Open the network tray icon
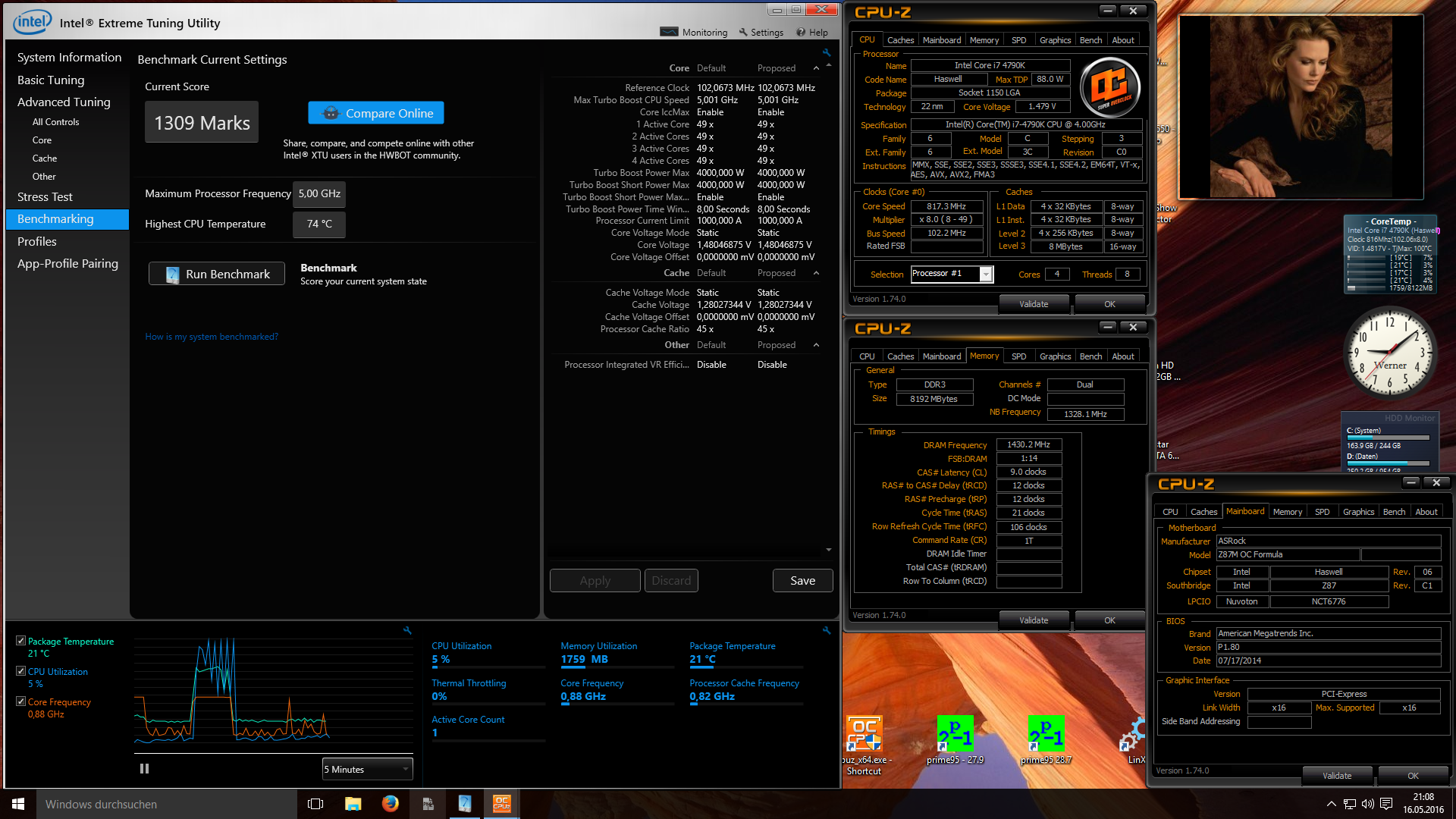Viewport: 1456px width, 819px height. (x=1350, y=804)
